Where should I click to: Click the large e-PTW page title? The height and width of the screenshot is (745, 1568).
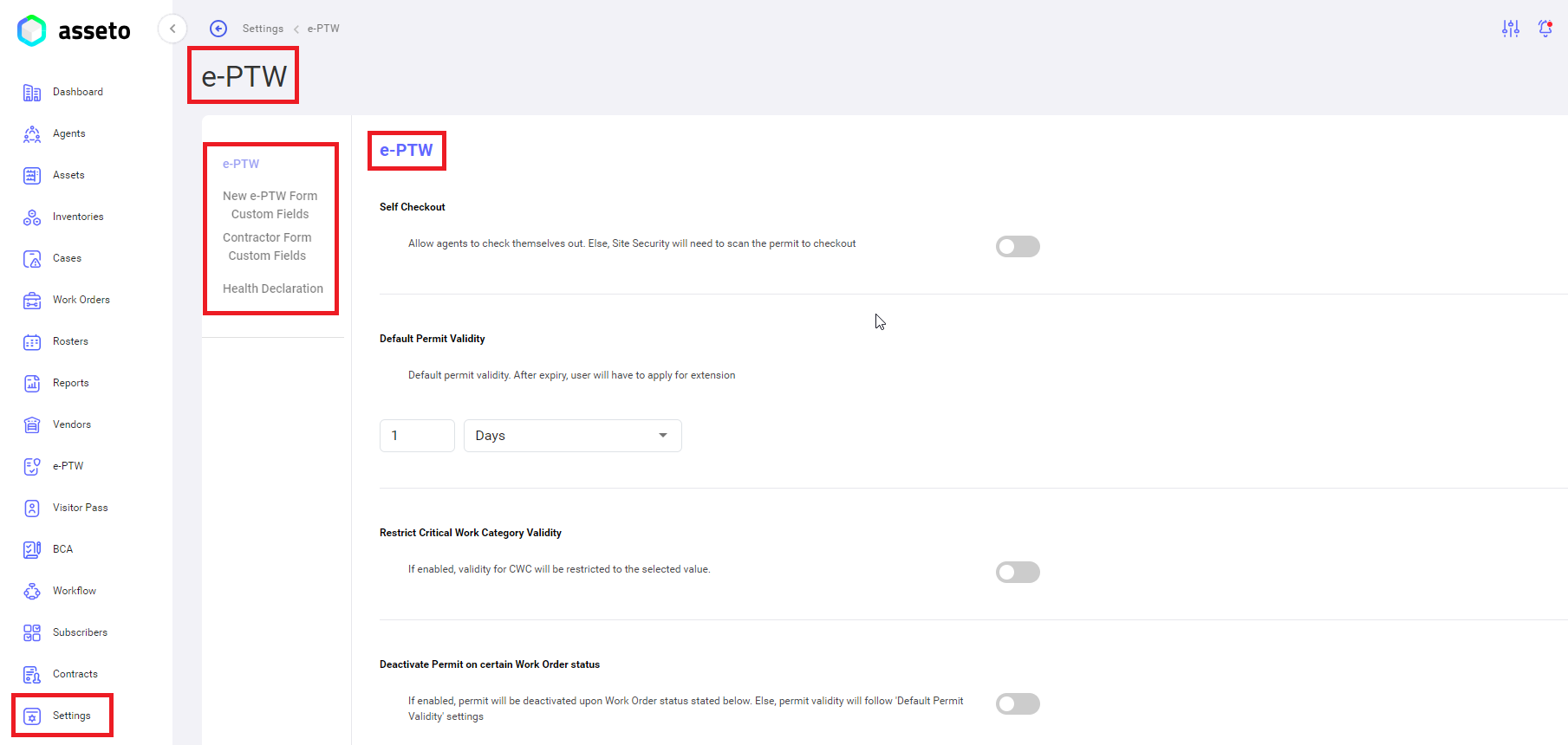click(244, 76)
